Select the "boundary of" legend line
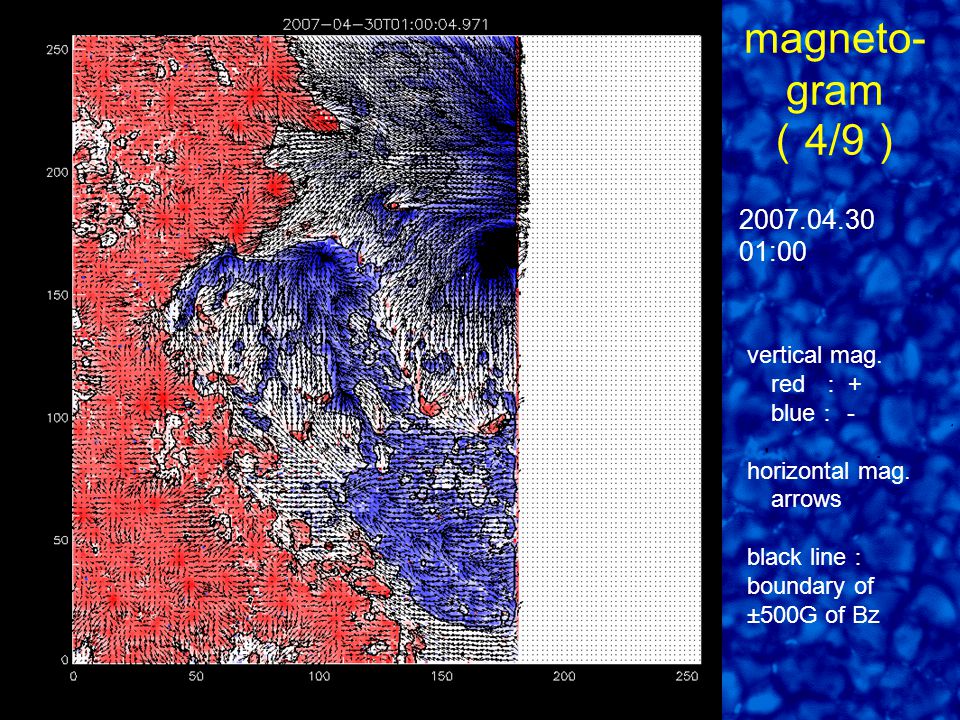The width and height of the screenshot is (960, 720). pos(810,586)
